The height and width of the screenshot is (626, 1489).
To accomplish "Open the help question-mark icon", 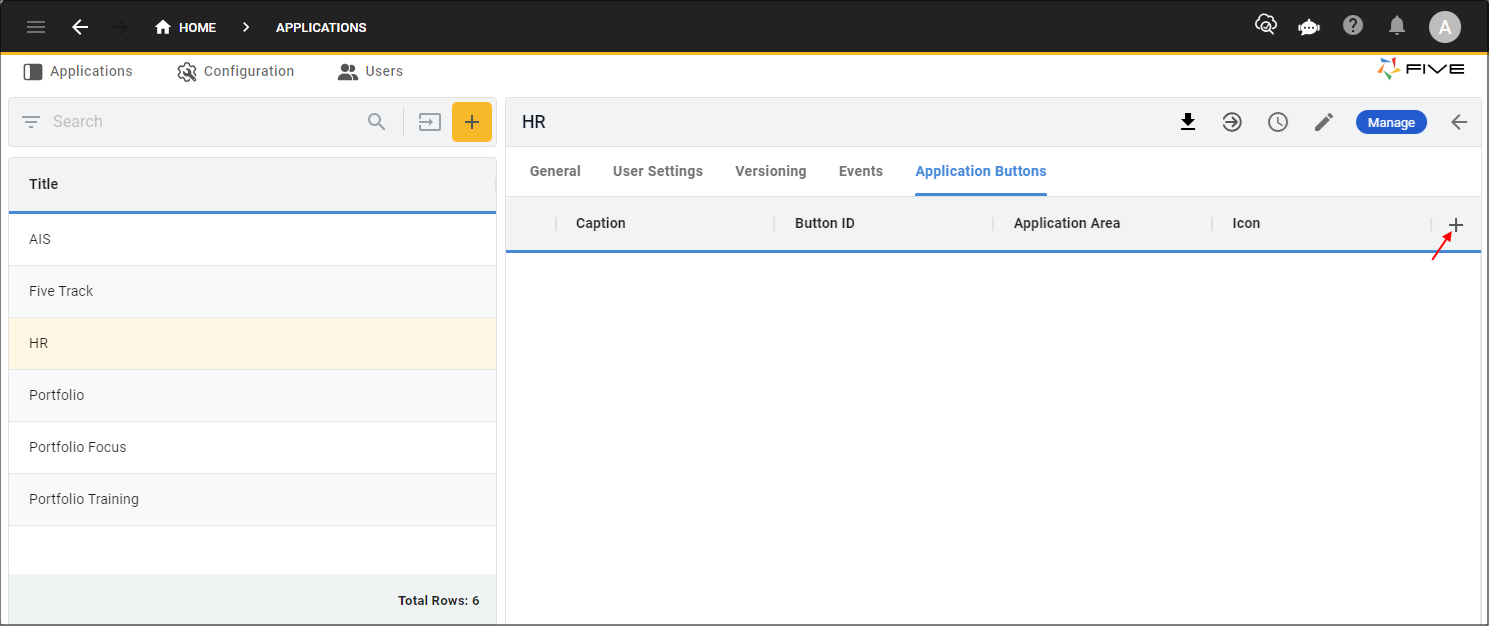I will [1353, 26].
